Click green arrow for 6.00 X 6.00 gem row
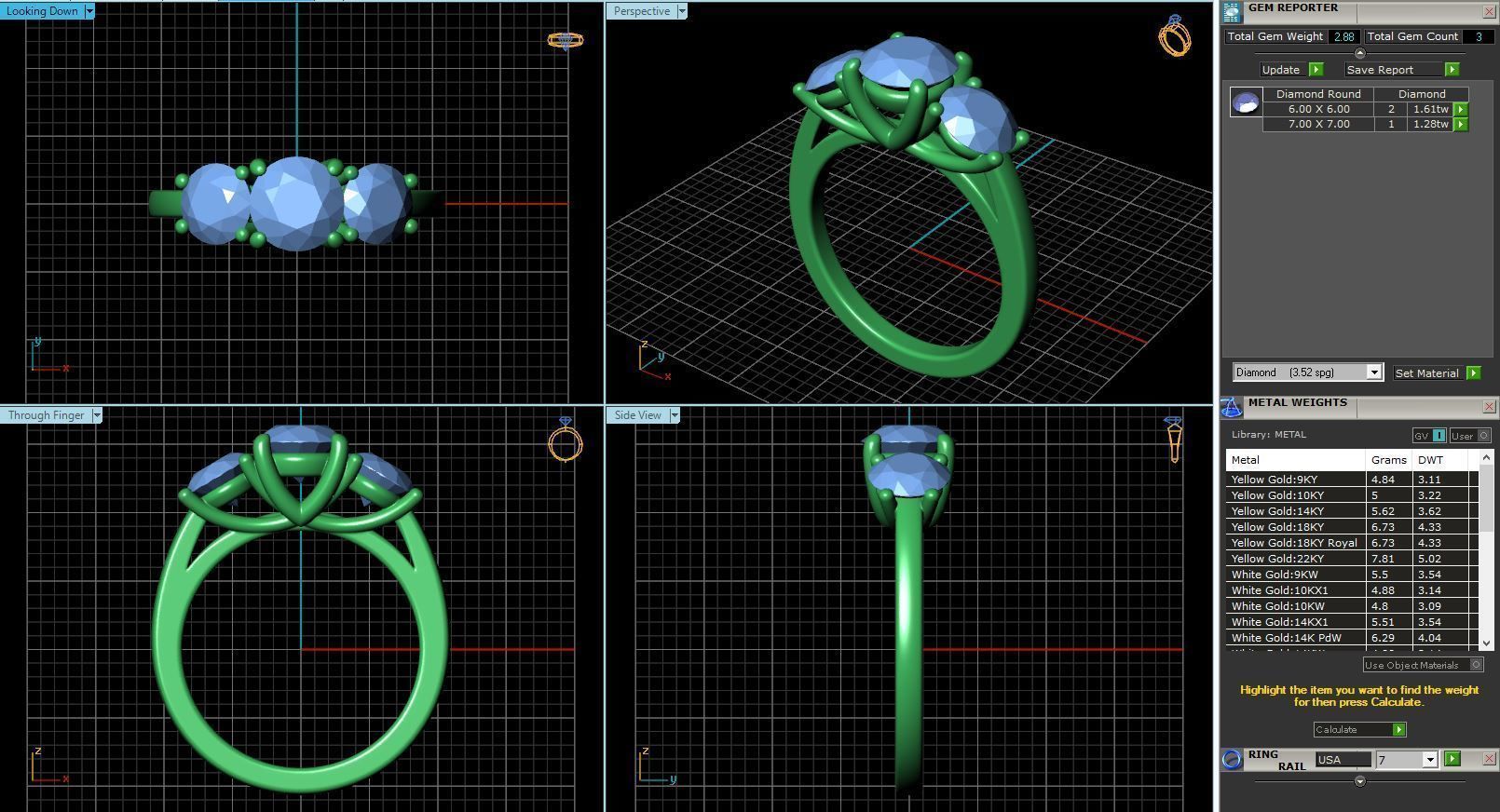The image size is (1500, 812). coord(1460,109)
